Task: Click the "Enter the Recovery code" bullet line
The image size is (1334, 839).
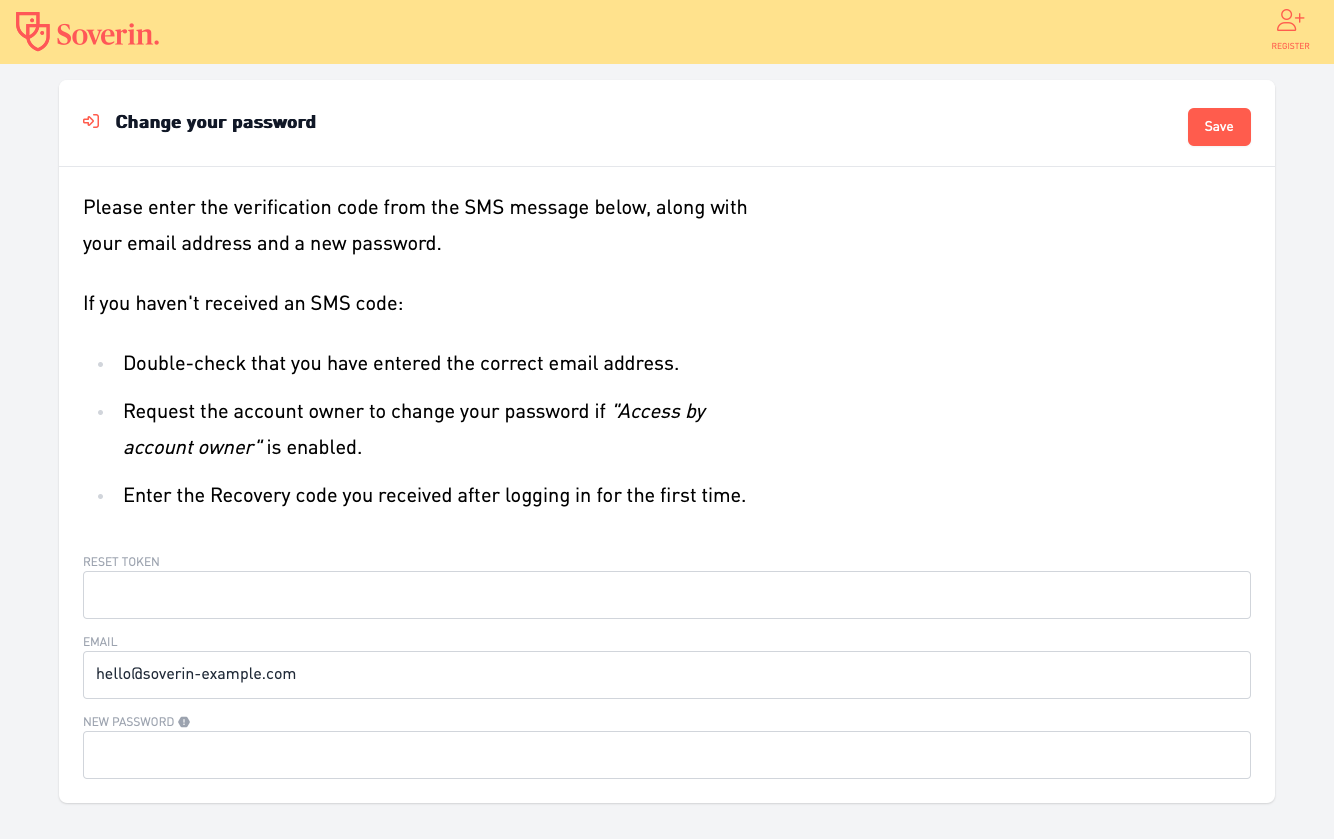Action: pos(435,496)
